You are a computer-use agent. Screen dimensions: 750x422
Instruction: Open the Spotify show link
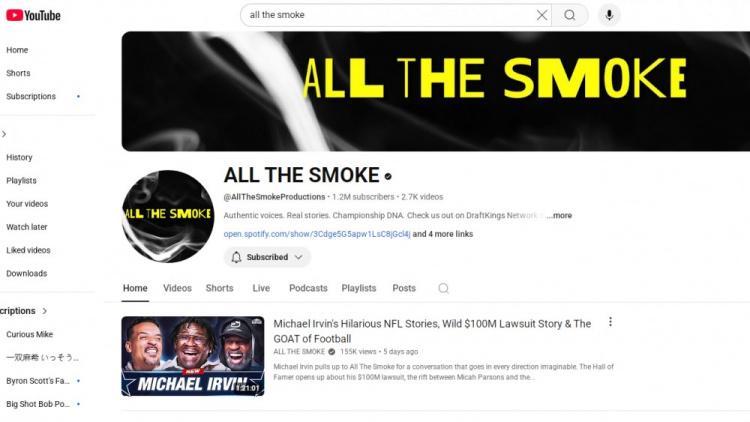(317, 234)
